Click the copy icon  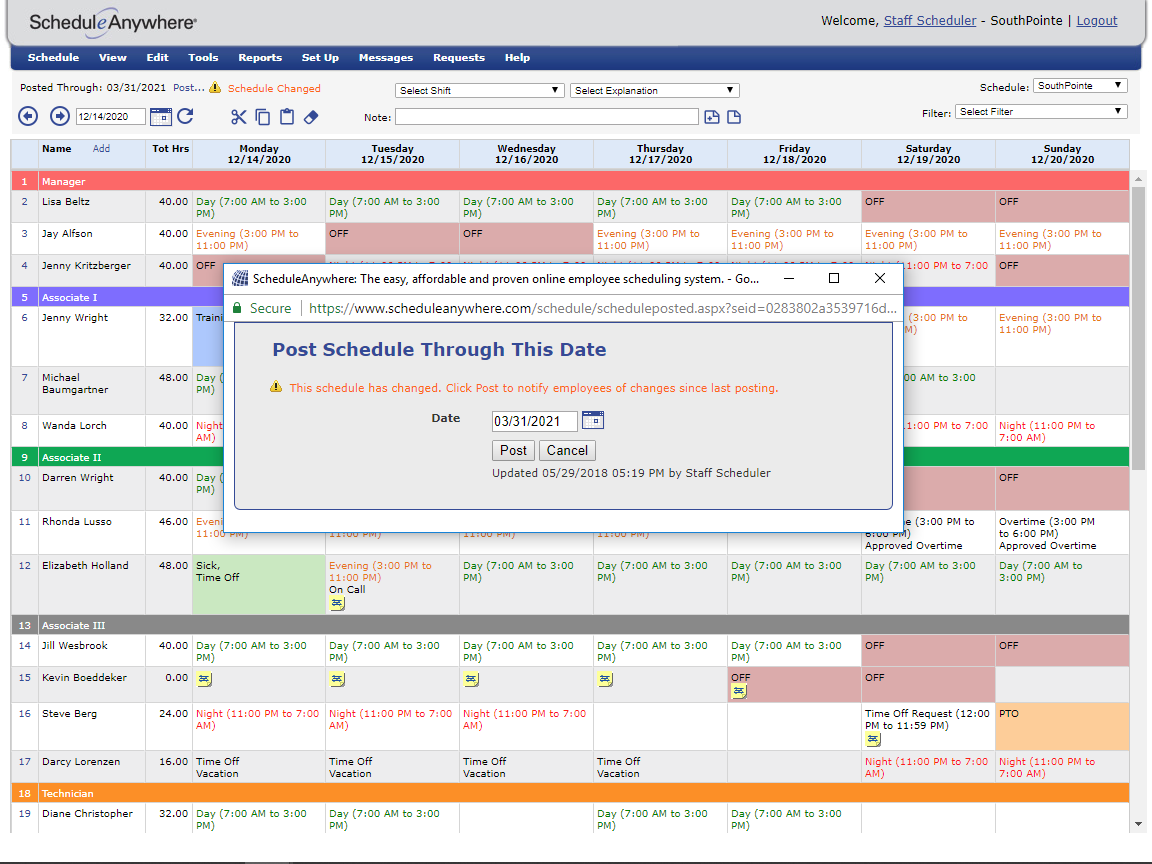(262, 117)
